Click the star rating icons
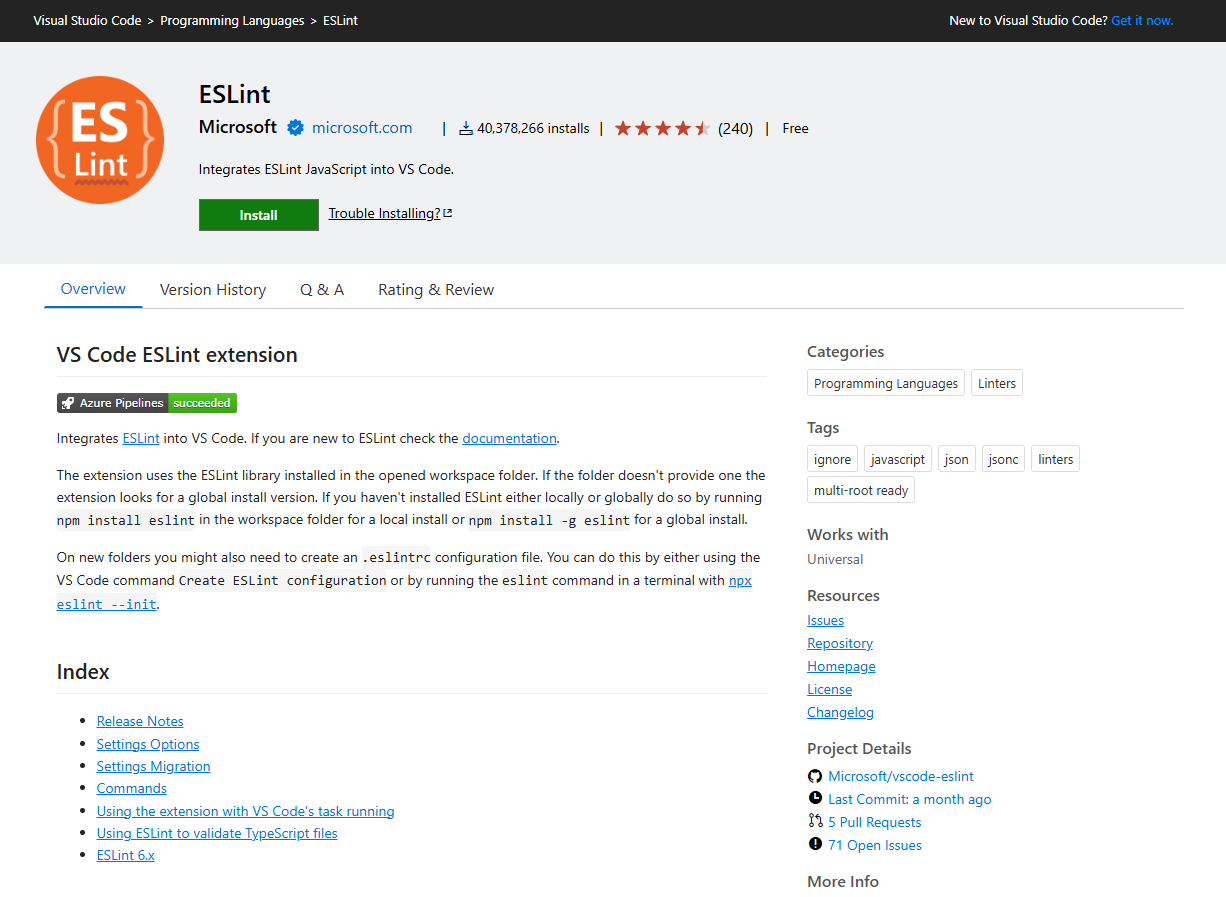1226x897 pixels. (x=662, y=128)
